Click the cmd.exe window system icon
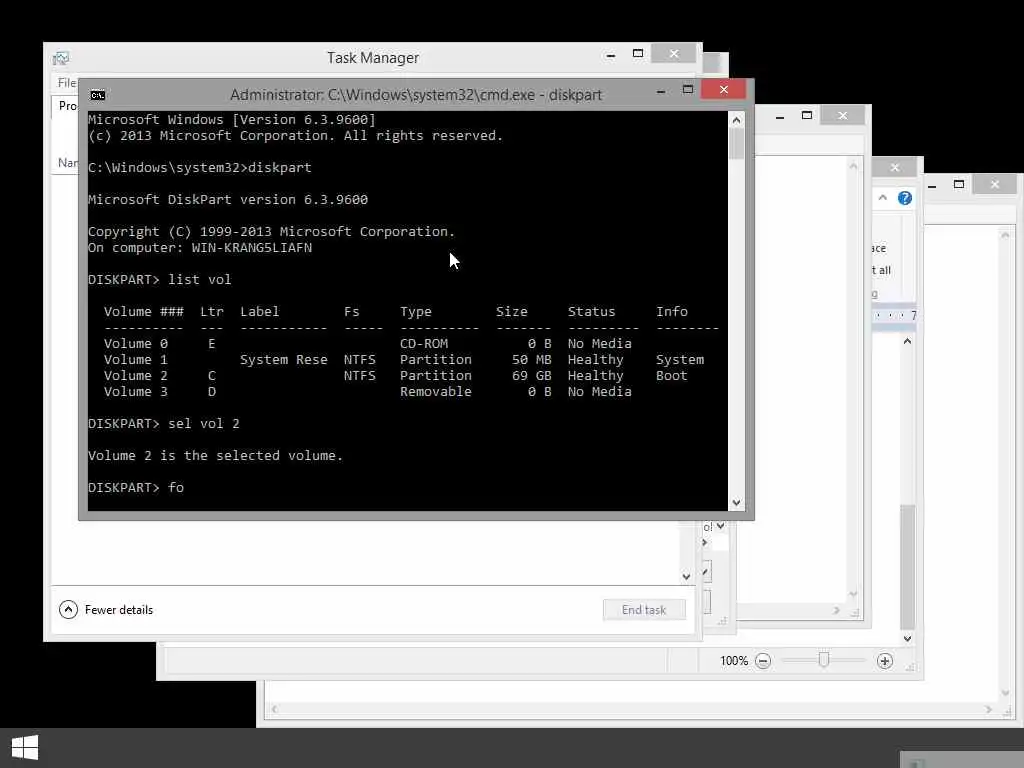 [x=98, y=95]
